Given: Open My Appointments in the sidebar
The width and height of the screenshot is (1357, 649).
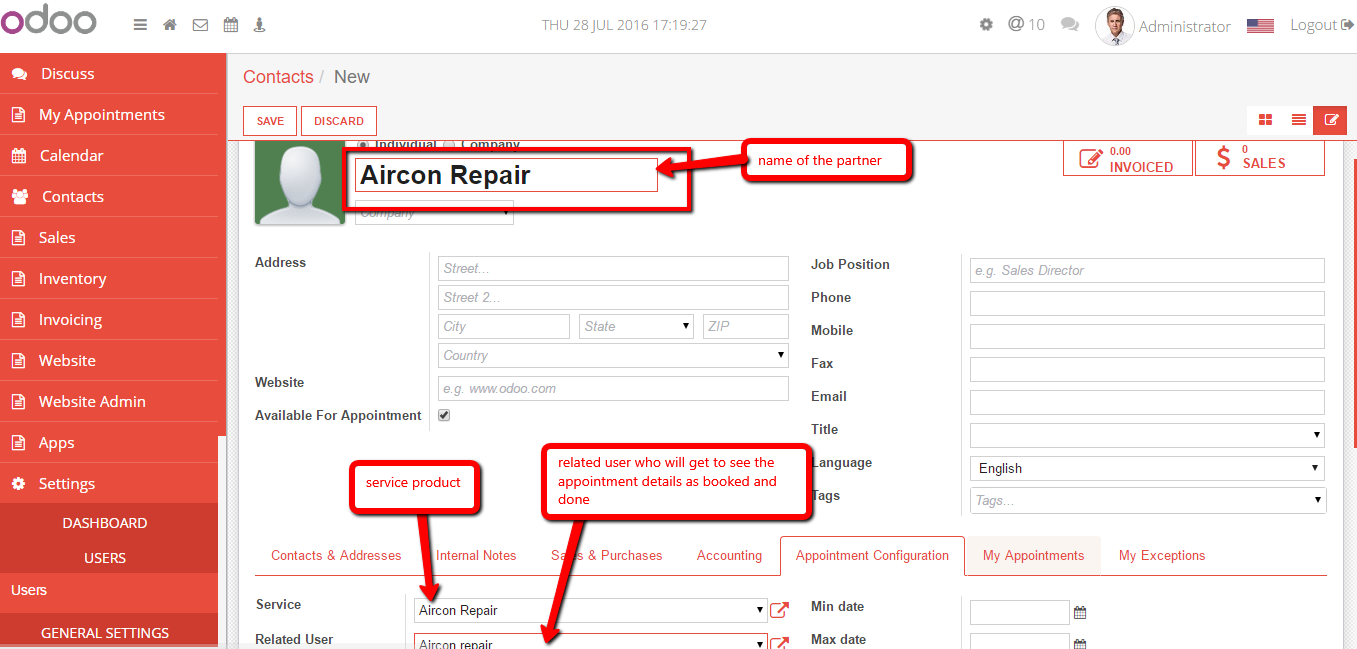Looking at the screenshot, I should point(109,115).
